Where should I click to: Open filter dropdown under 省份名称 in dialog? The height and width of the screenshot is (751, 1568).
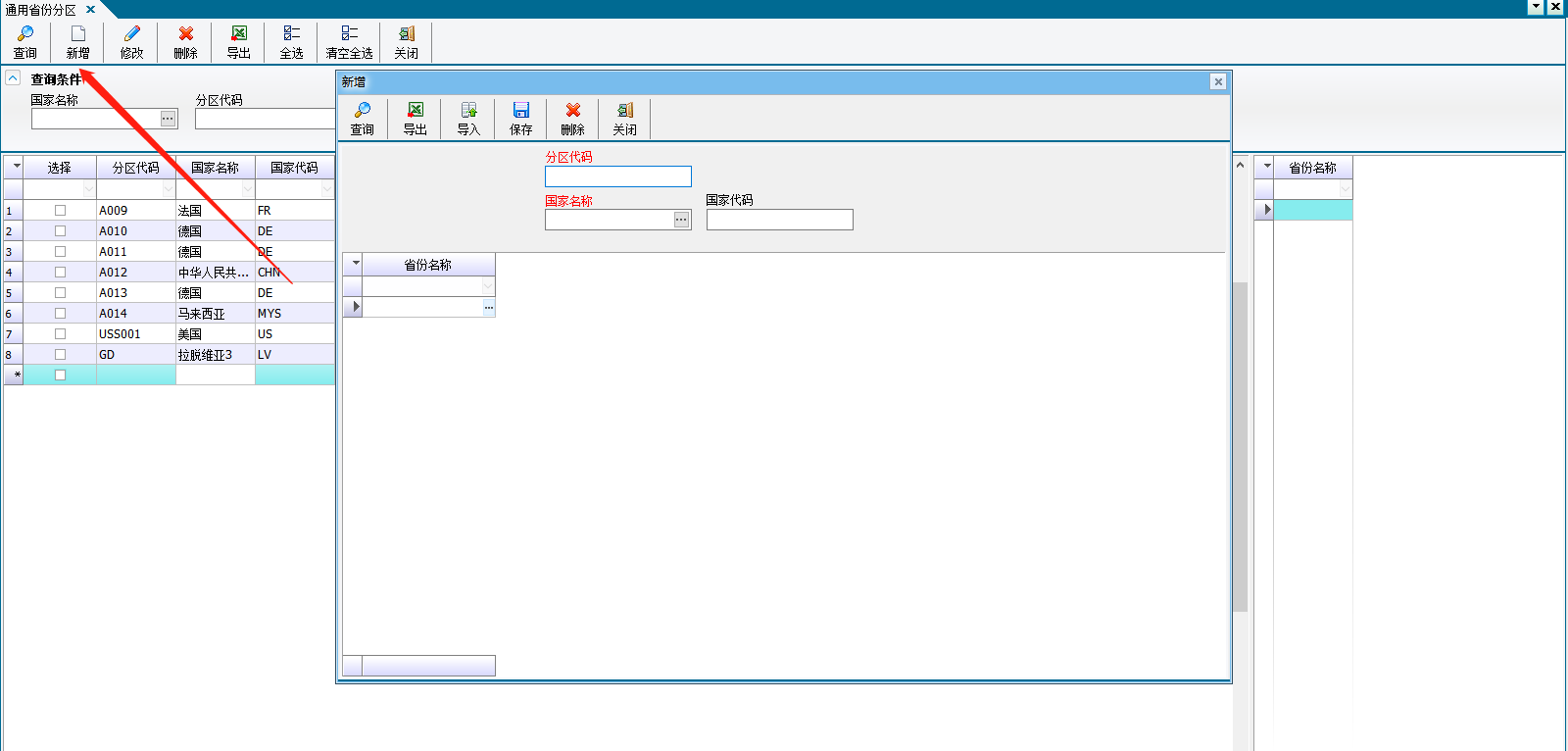(x=488, y=285)
